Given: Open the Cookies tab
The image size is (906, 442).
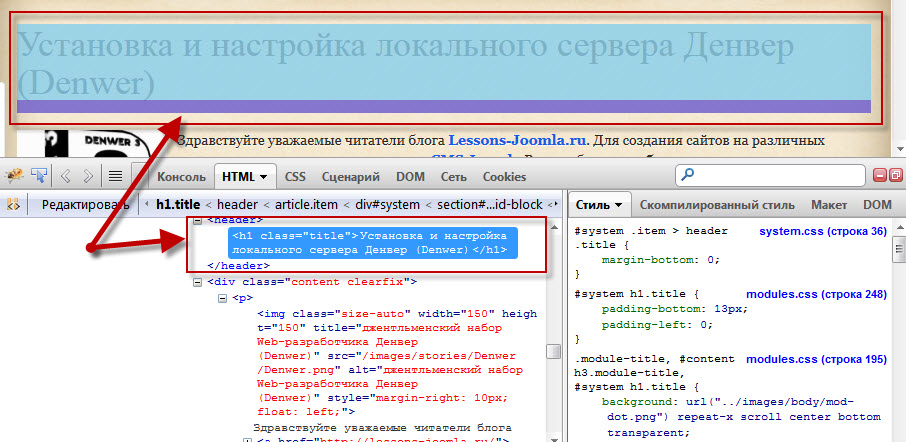Looking at the screenshot, I should [504, 177].
